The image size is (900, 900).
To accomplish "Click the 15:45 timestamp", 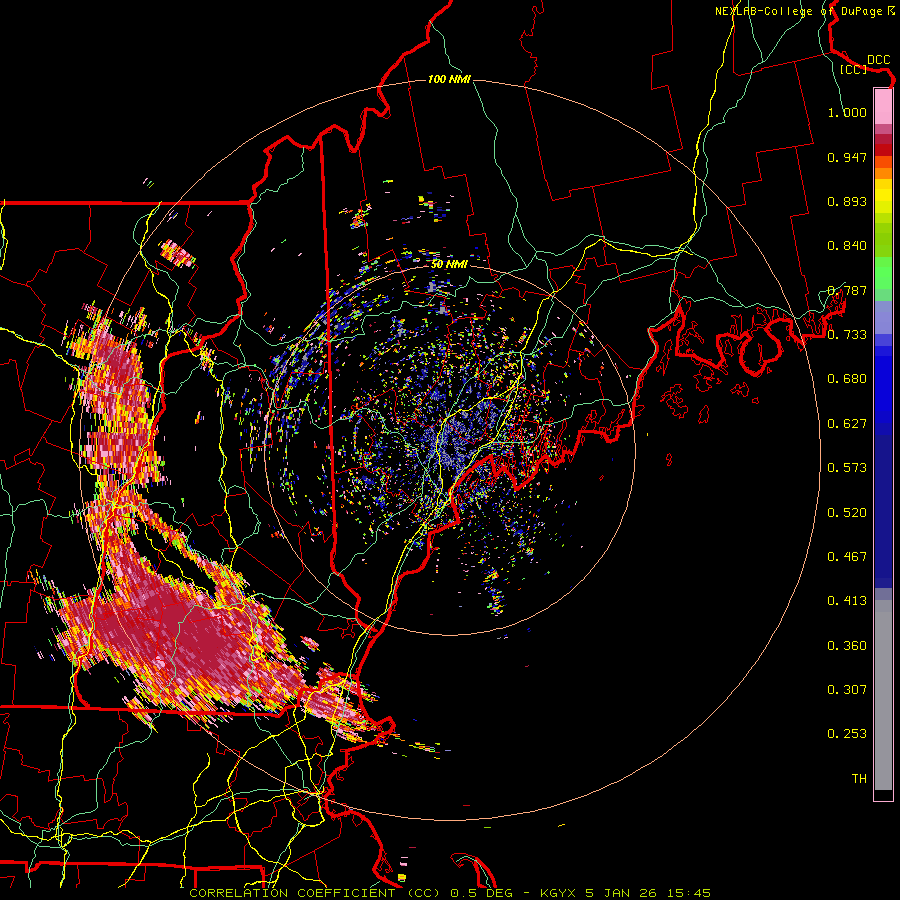I will click(x=690, y=893).
